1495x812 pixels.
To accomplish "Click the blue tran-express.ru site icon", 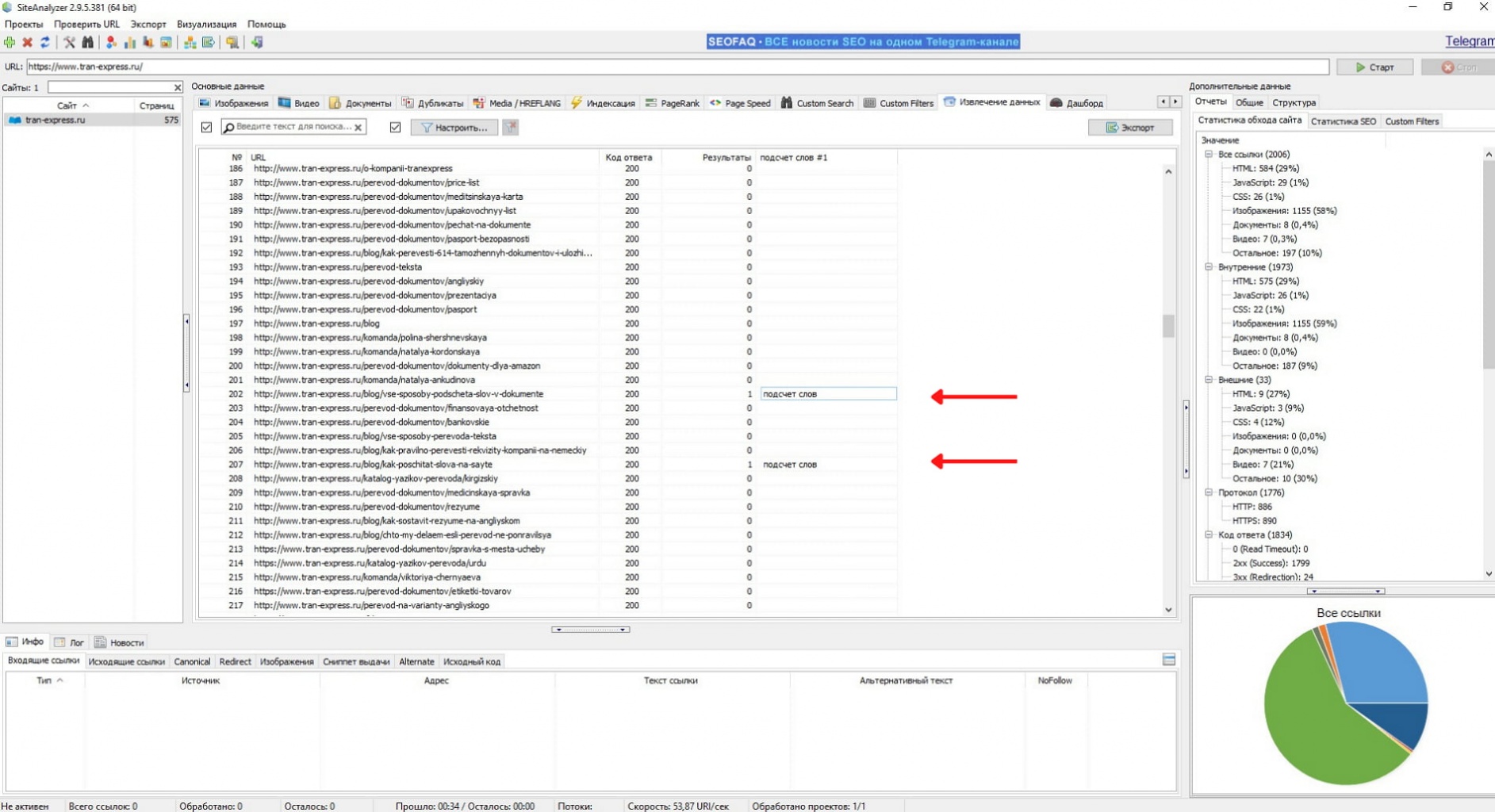I will point(14,120).
